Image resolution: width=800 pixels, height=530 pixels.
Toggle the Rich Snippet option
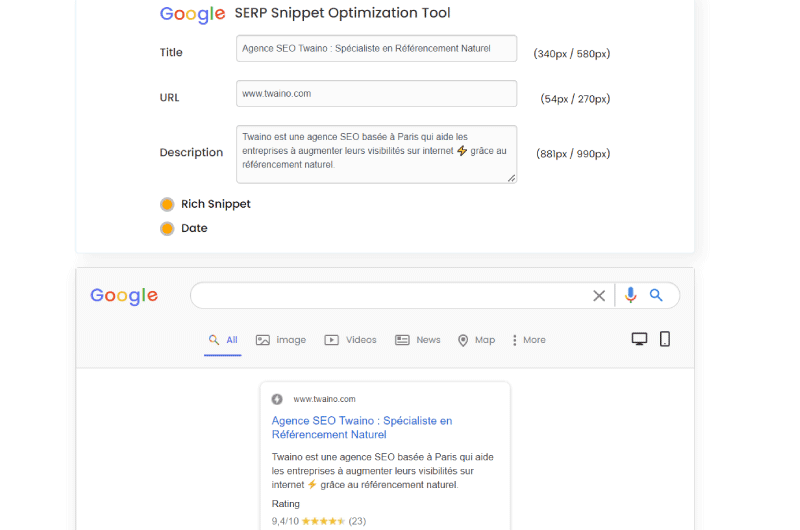[x=167, y=204]
